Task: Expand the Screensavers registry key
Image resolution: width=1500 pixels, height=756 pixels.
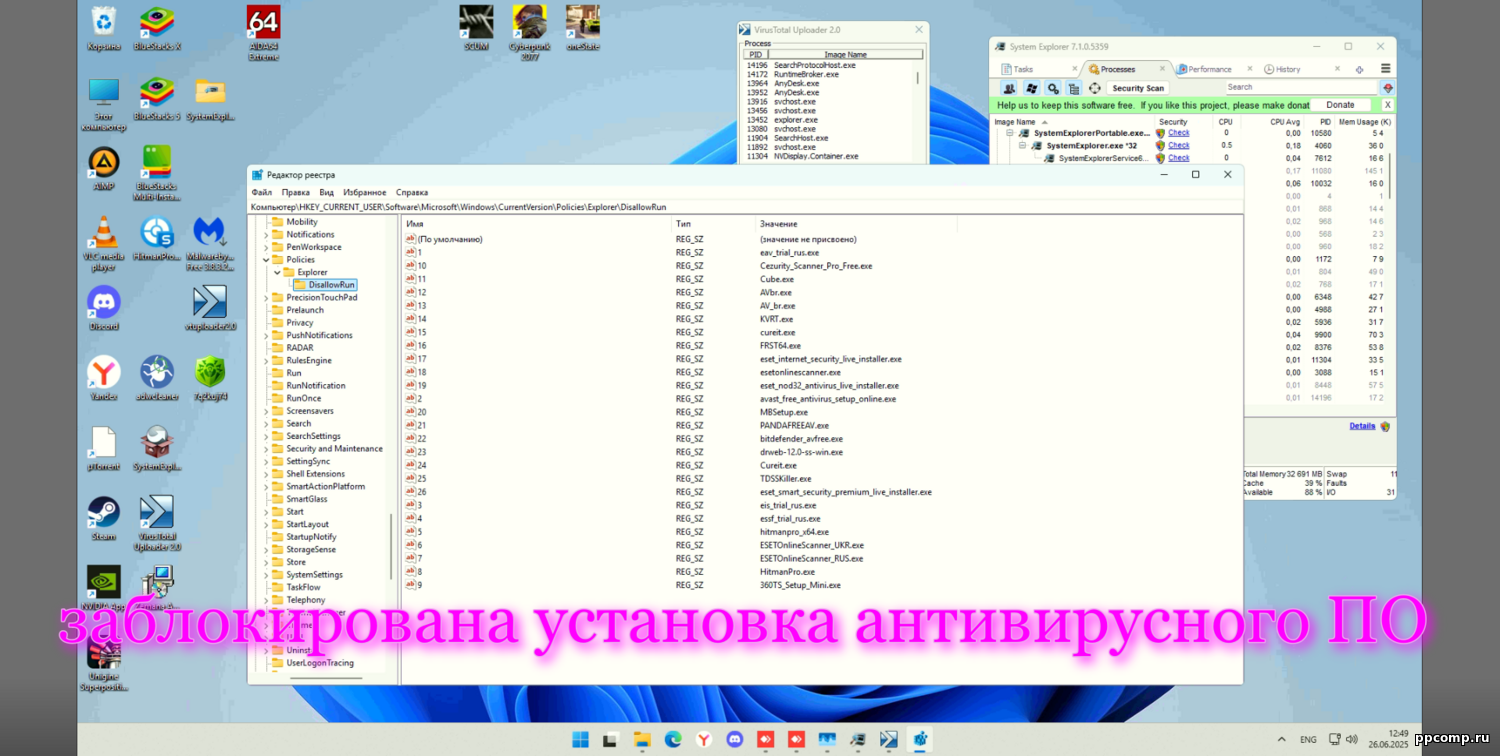Action: point(266,411)
